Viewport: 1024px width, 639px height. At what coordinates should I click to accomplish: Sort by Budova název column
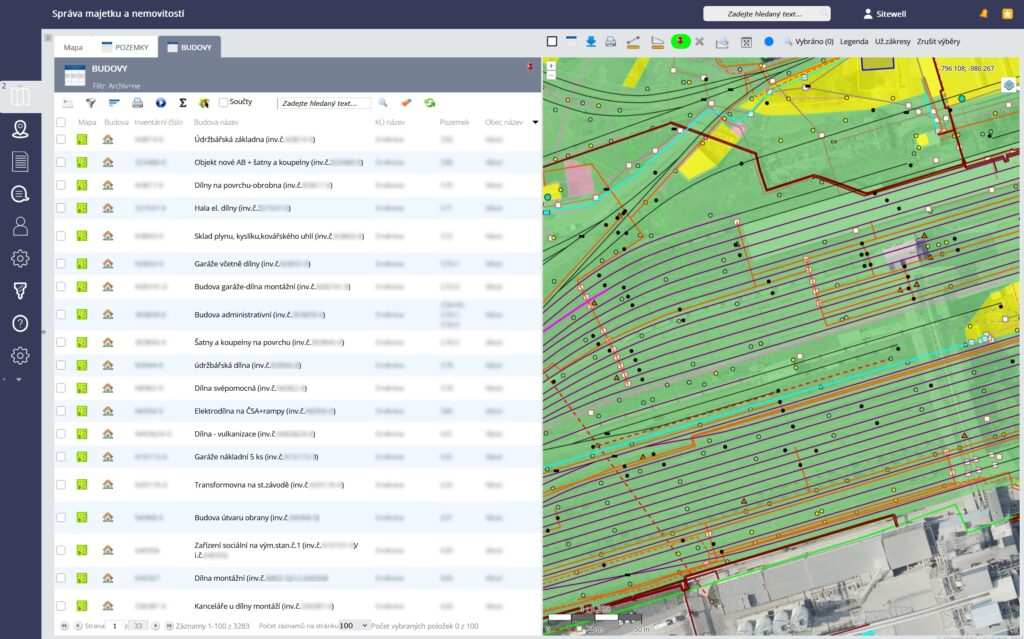pyautogui.click(x=216, y=122)
